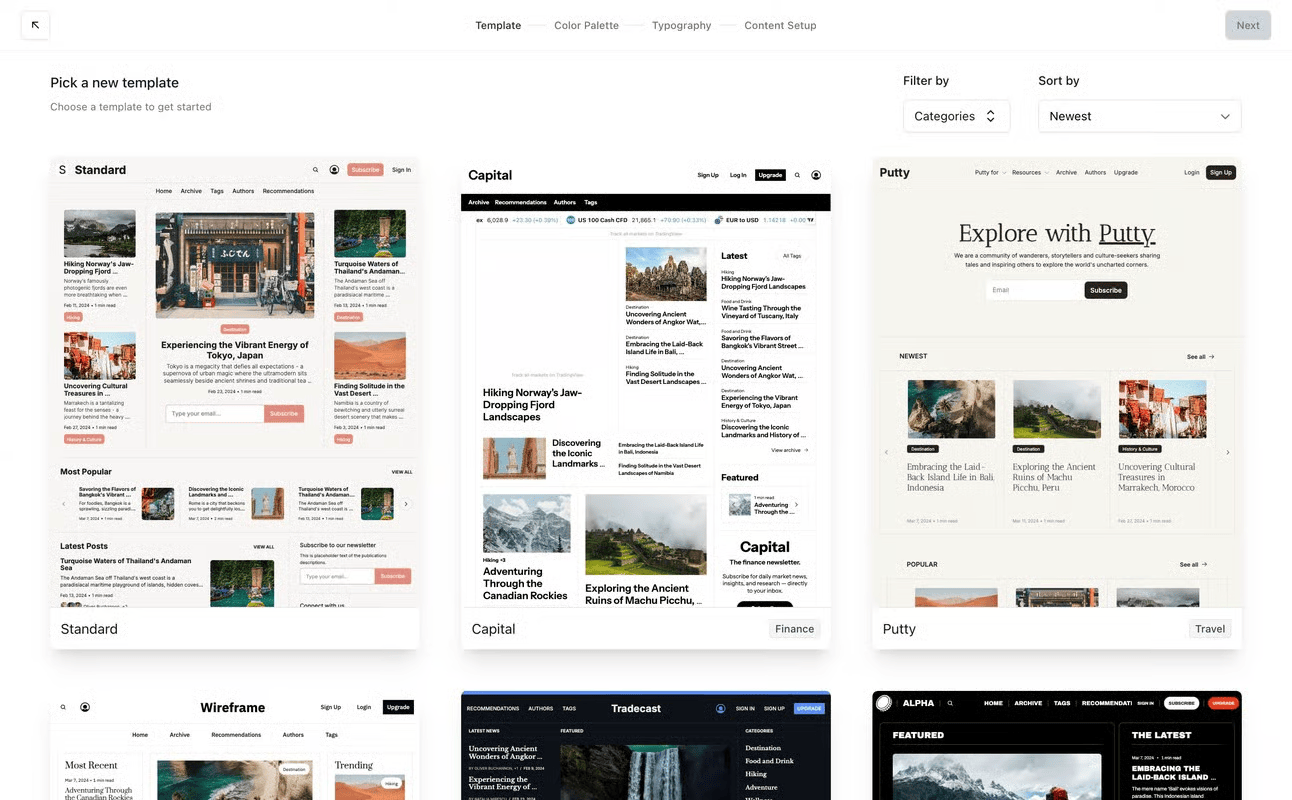This screenshot has height=800, width=1292.
Task: Go to the Typography step
Action: (x=681, y=25)
